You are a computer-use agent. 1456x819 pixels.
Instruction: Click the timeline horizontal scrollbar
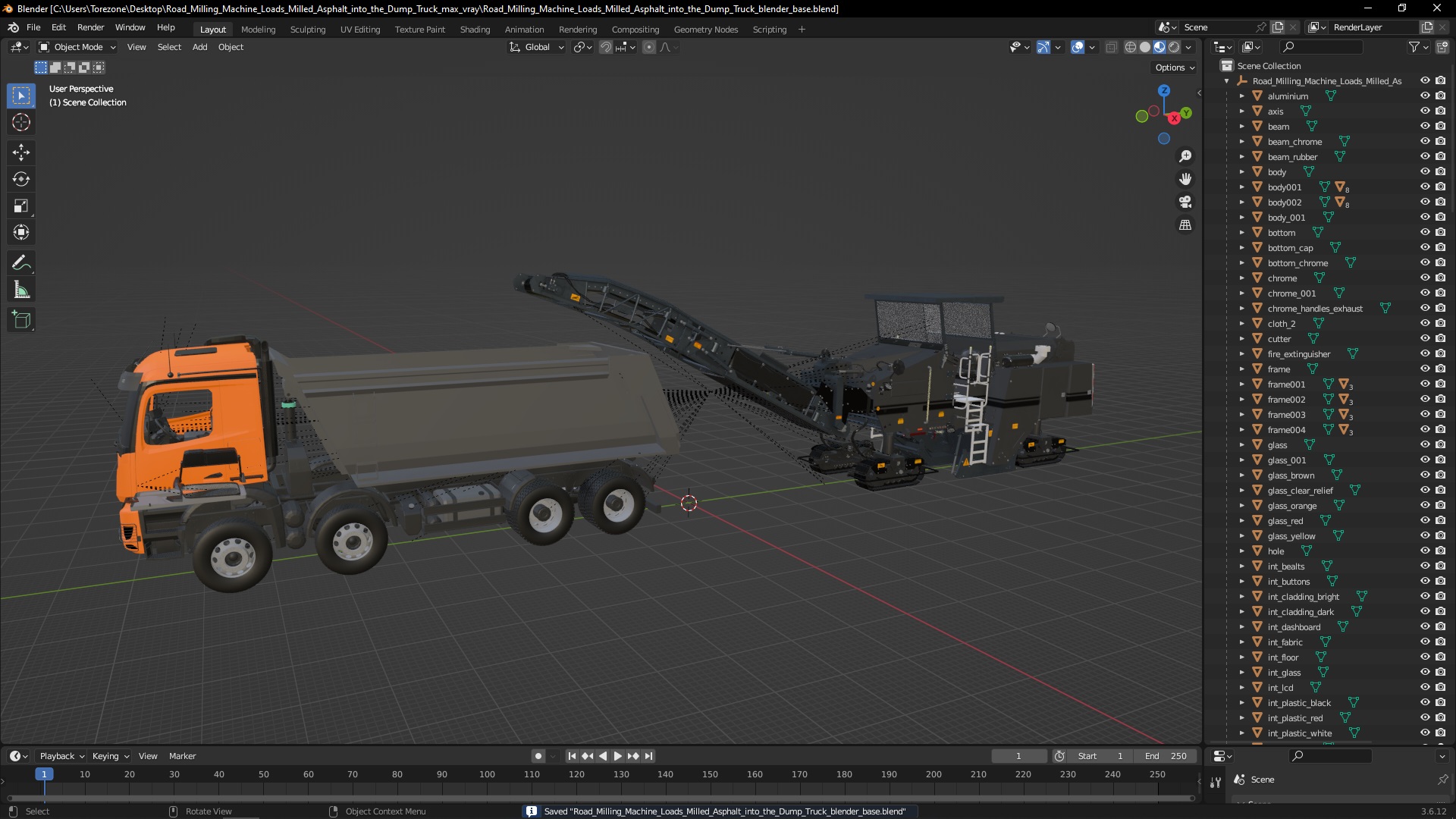601,799
